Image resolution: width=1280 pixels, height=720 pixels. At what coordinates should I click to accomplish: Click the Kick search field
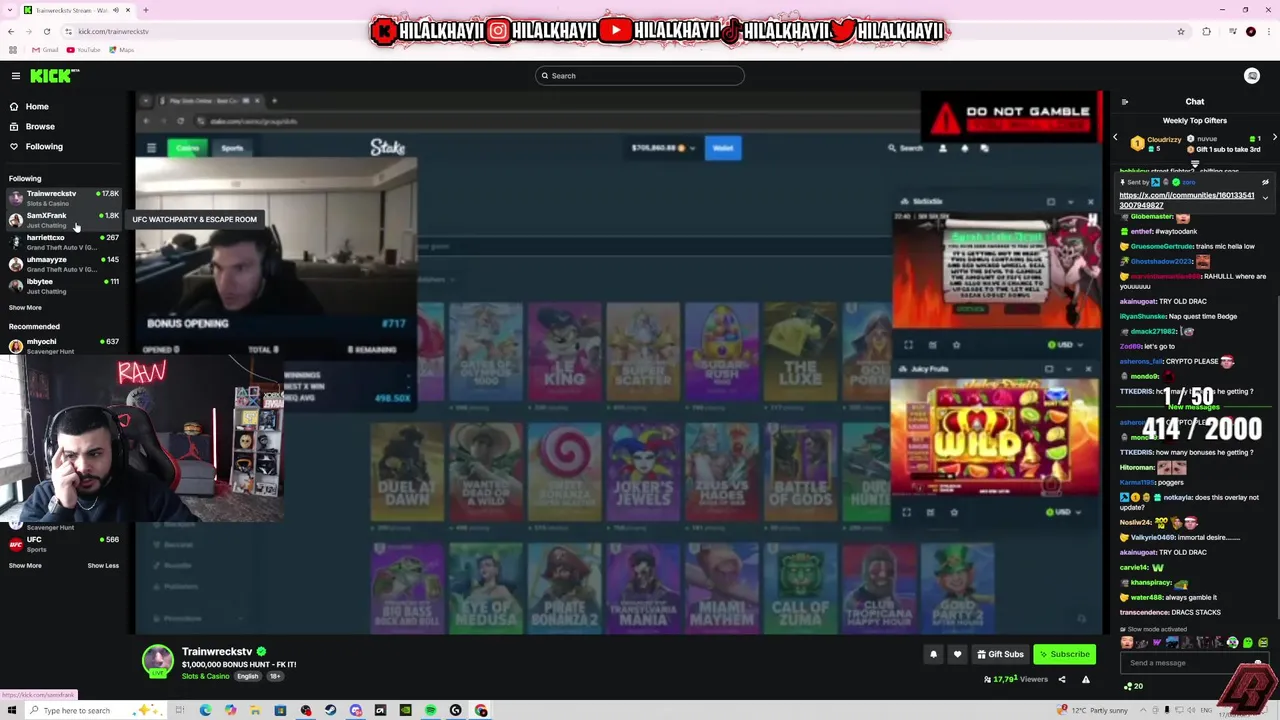pos(640,76)
